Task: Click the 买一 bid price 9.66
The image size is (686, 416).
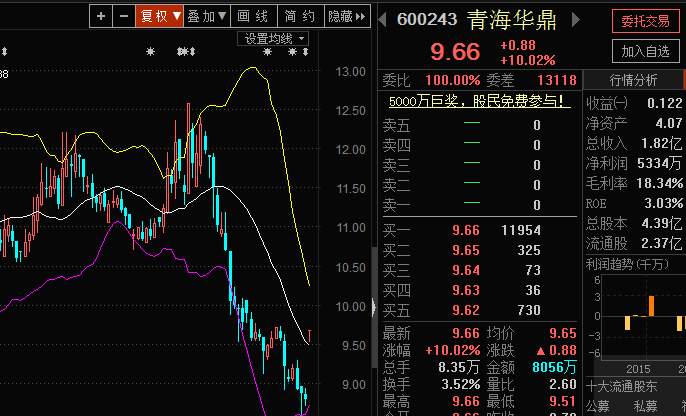Action: point(466,231)
